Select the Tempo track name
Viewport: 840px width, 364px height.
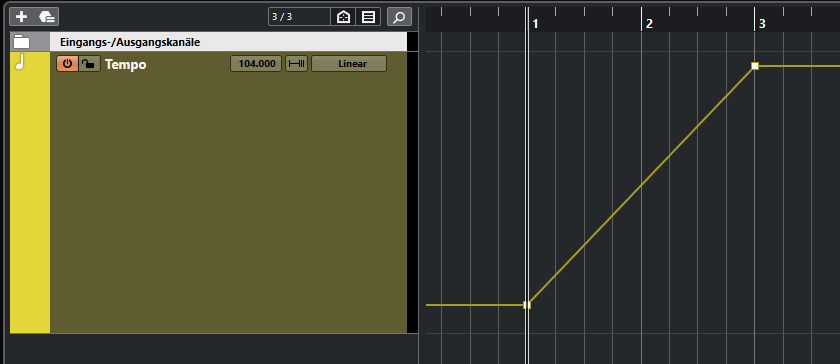tap(125, 64)
